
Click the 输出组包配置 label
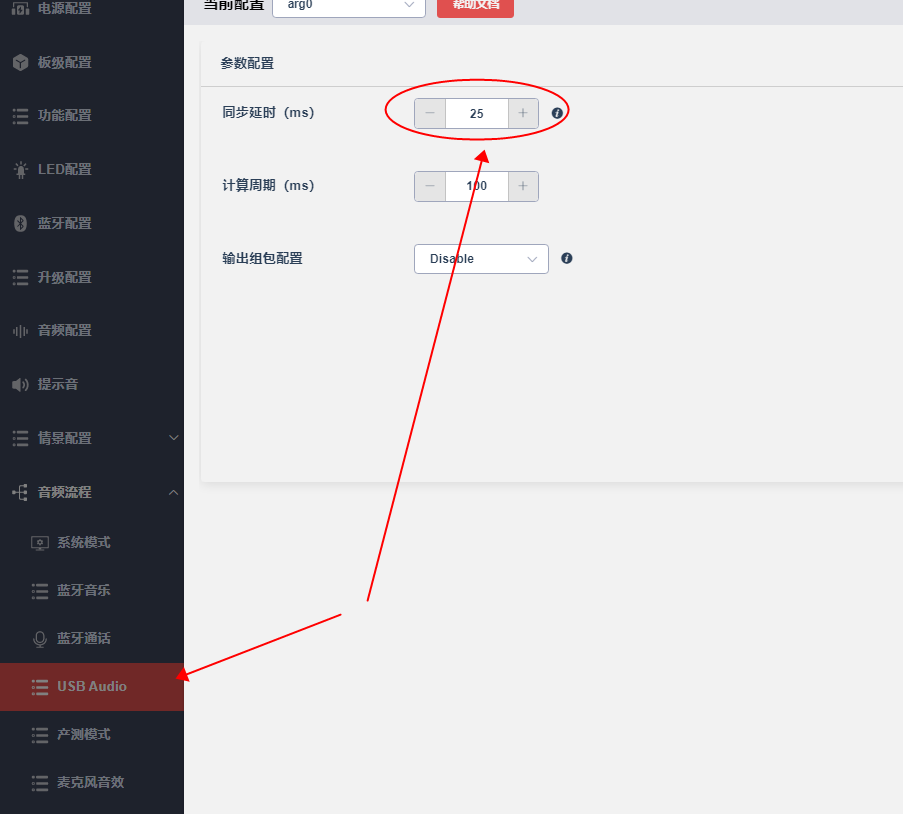coord(263,258)
